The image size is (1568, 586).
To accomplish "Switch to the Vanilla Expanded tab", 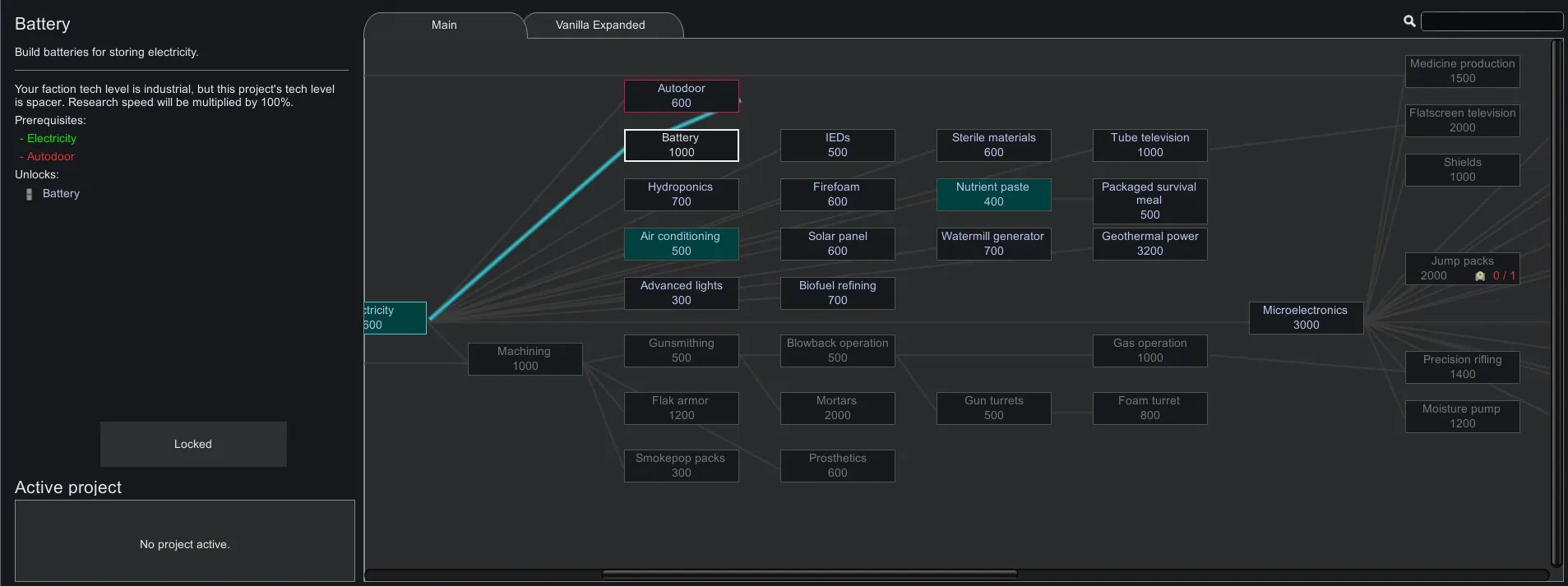I will point(601,25).
